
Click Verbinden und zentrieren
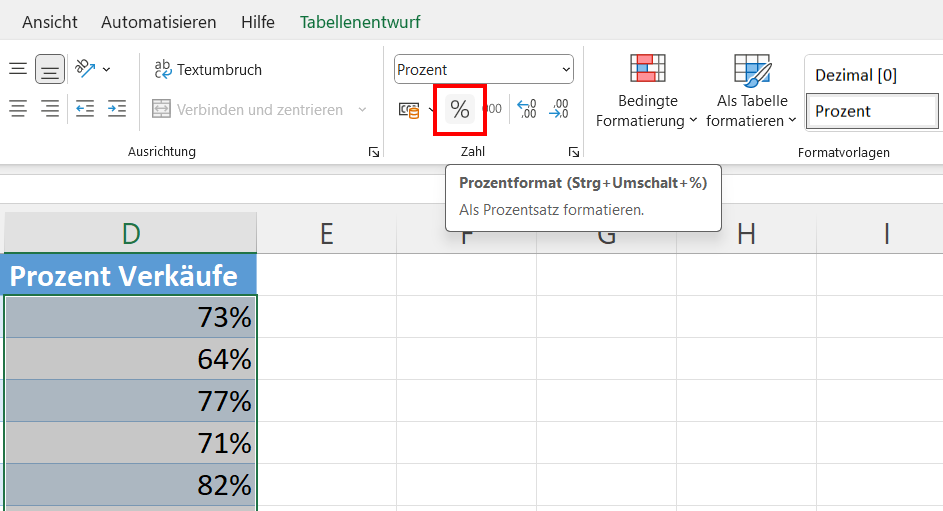pos(248,109)
